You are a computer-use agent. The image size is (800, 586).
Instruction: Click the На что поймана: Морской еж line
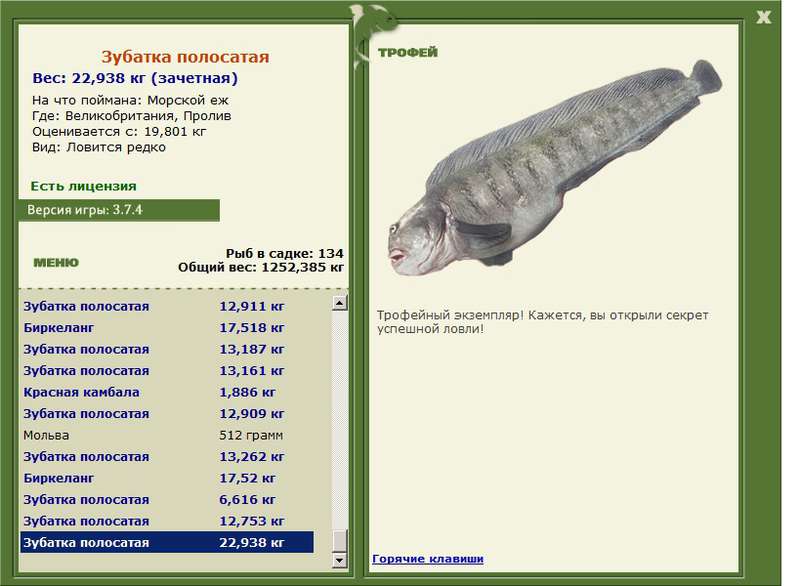click(130, 100)
